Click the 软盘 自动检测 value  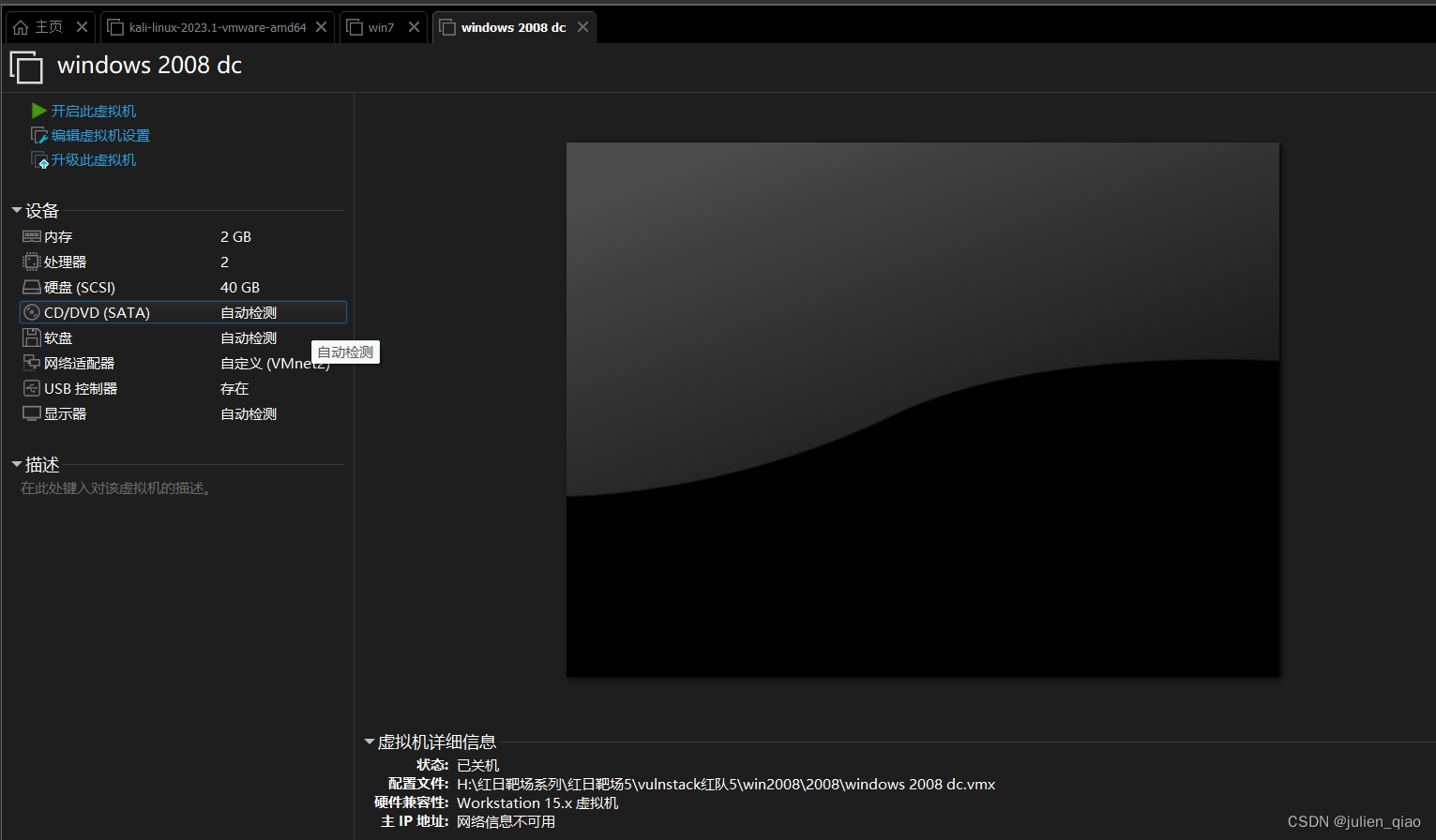coord(249,338)
